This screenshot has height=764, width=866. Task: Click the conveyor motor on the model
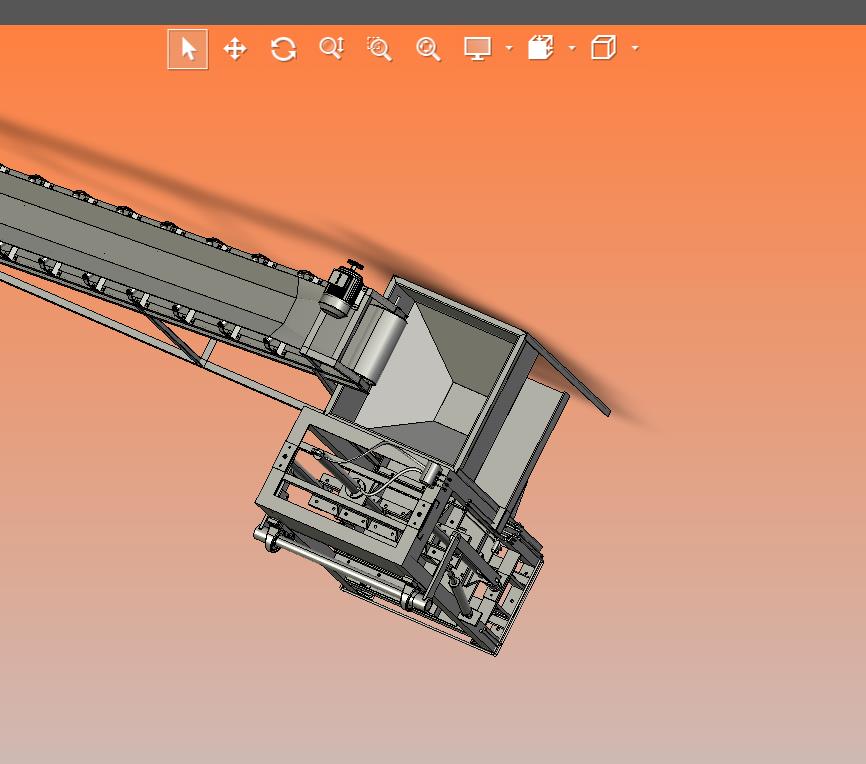[x=342, y=288]
